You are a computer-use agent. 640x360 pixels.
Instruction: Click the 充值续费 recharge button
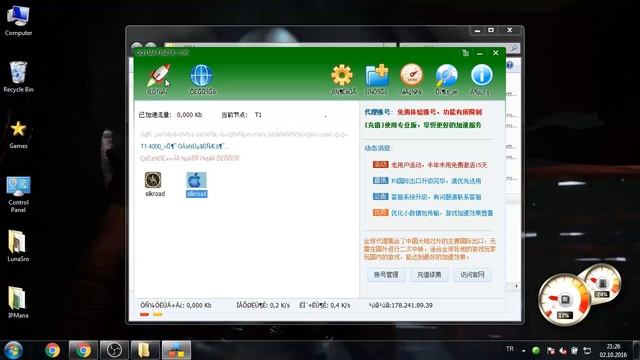click(429, 275)
